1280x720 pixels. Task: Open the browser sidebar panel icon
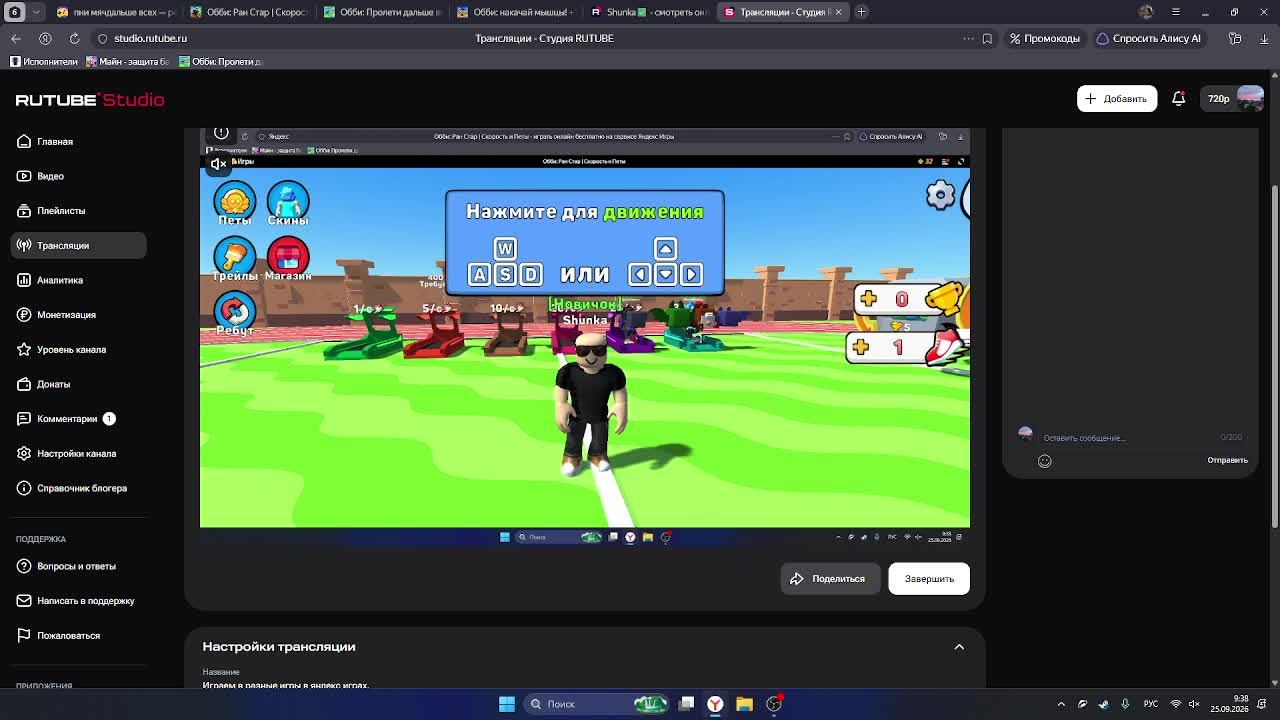pos(1235,38)
